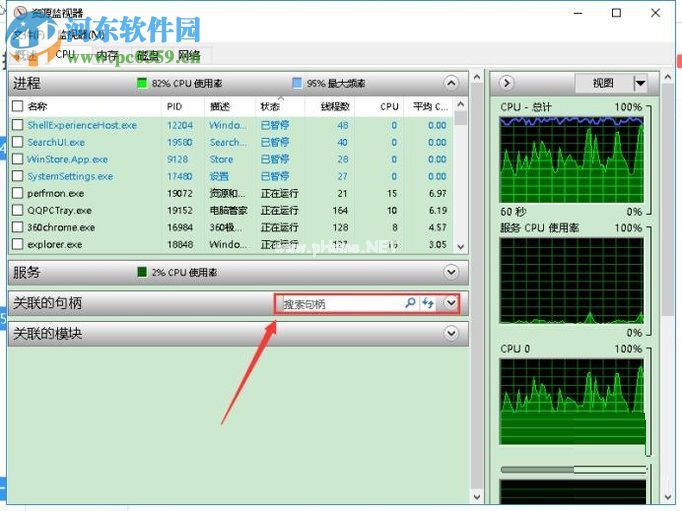Select the QQPCTray.exe process name
Screen dimensions: 682x511
pos(59,210)
